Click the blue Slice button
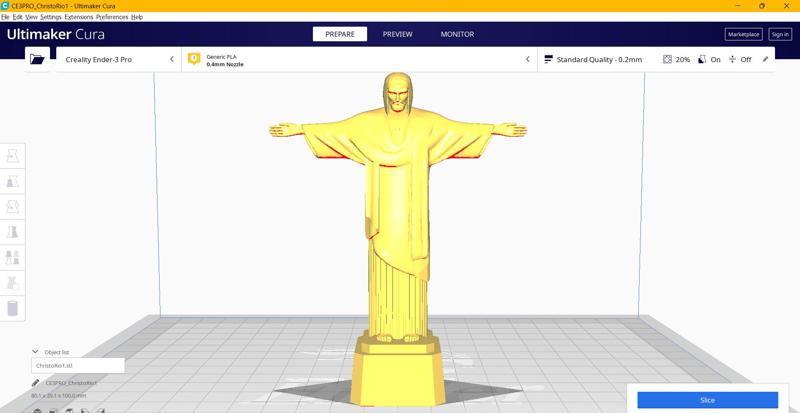 click(707, 400)
